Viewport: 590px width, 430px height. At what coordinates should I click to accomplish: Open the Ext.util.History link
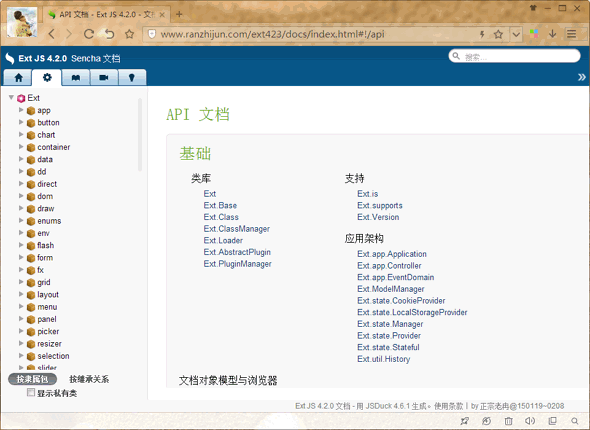click(383, 359)
